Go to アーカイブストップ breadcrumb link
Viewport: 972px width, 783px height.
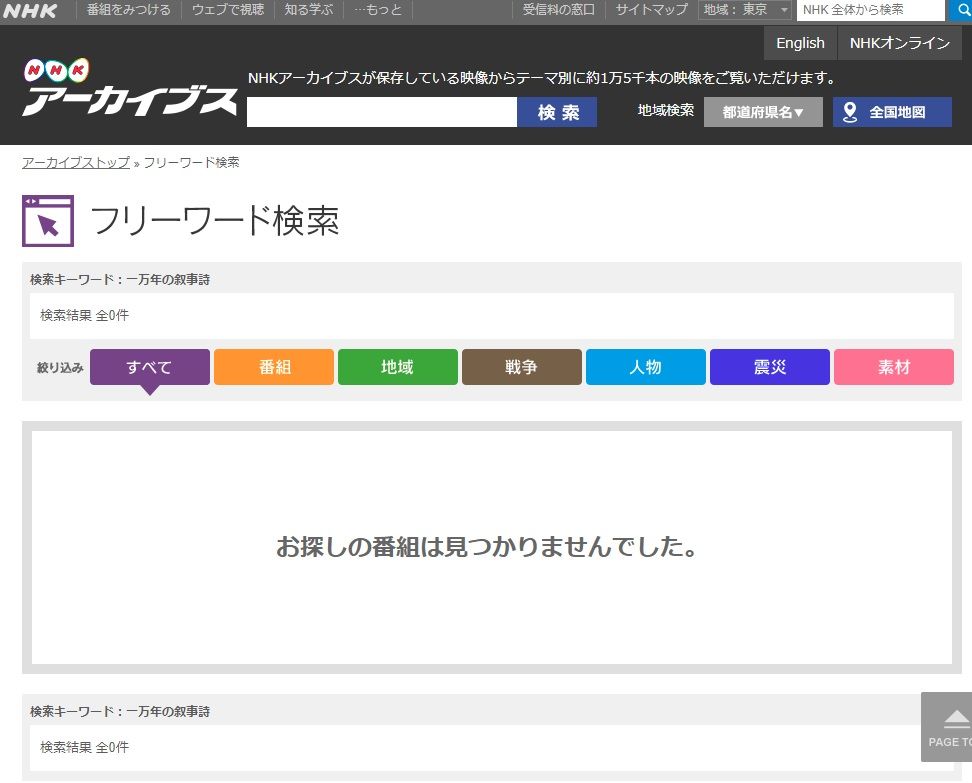pyautogui.click(x=76, y=162)
